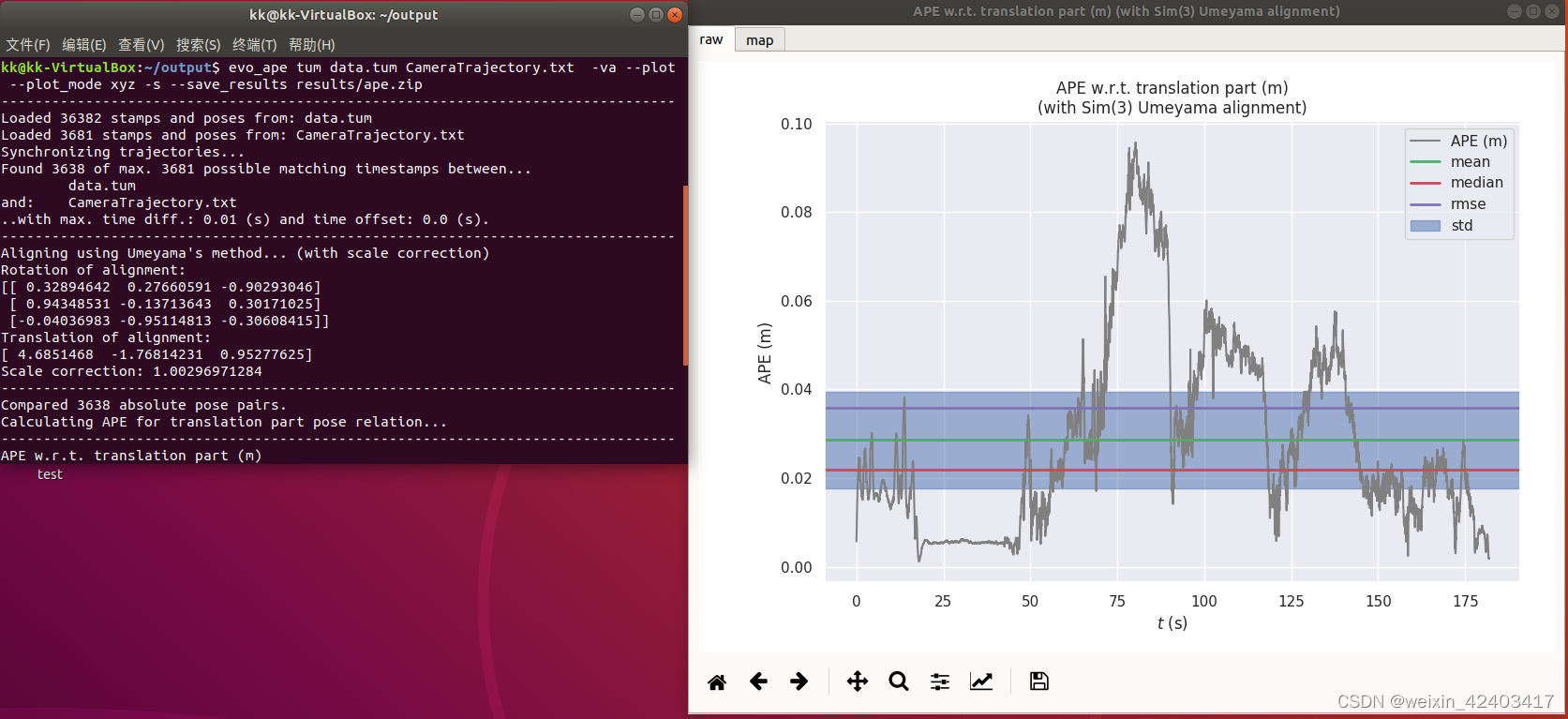Screen dimensions: 1568x719
Task: Click the 'test' desktop label
Action: tap(50, 474)
